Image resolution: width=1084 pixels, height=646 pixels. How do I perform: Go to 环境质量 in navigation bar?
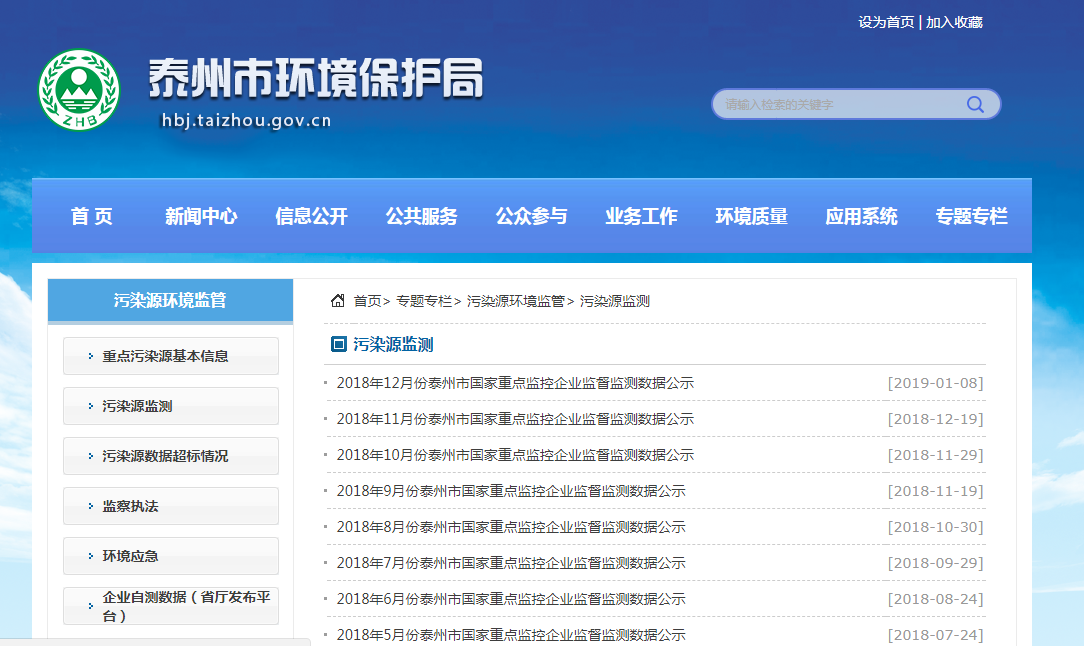point(751,216)
